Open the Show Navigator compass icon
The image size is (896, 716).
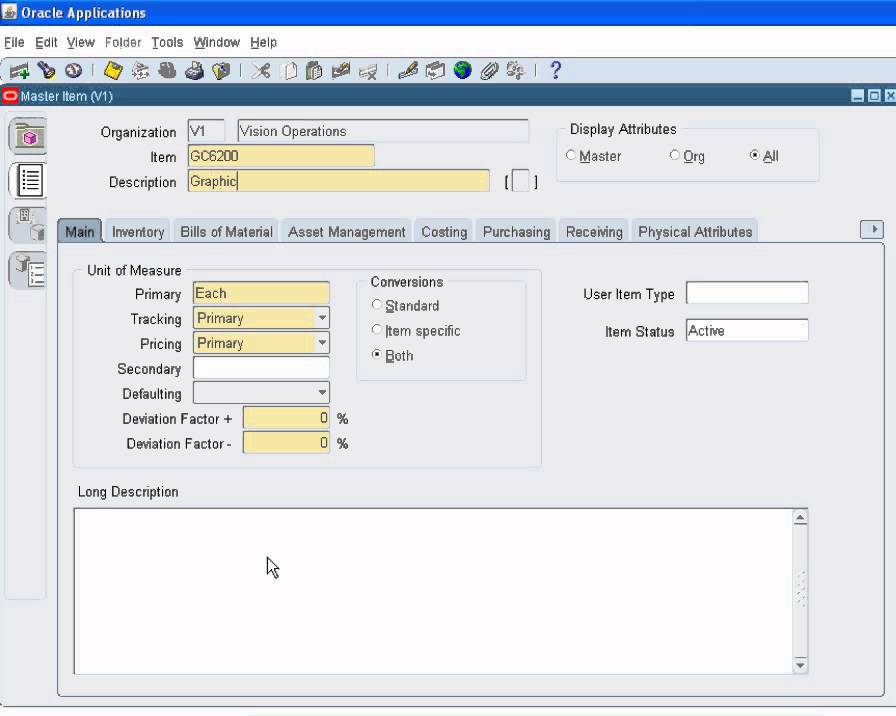coord(73,71)
